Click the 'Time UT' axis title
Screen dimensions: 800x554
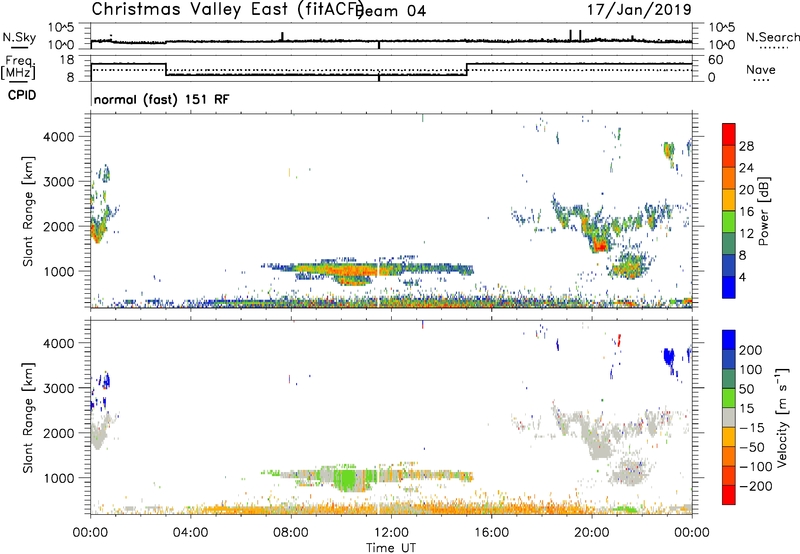pyautogui.click(x=391, y=548)
